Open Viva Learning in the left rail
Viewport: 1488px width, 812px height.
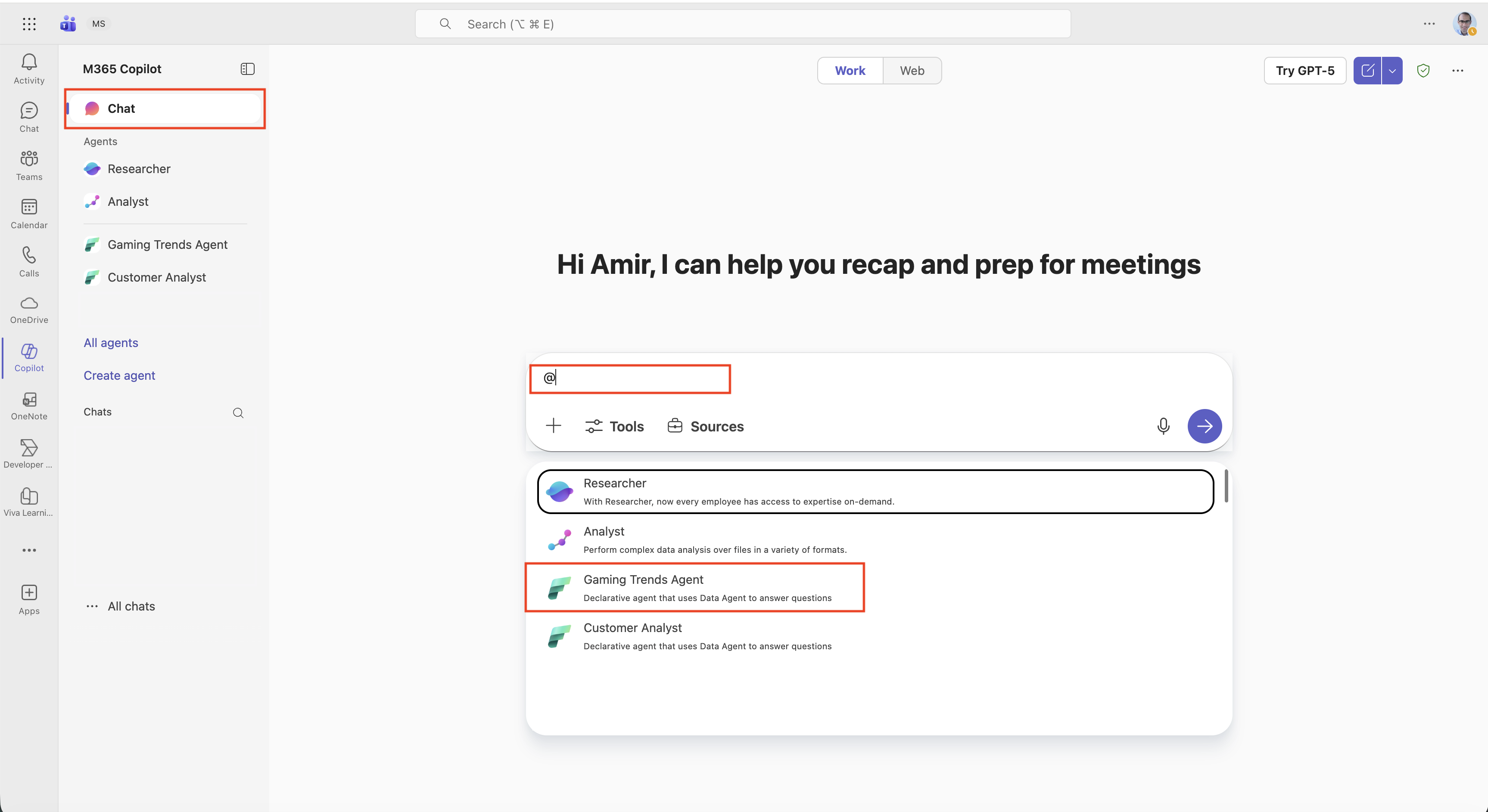29,503
